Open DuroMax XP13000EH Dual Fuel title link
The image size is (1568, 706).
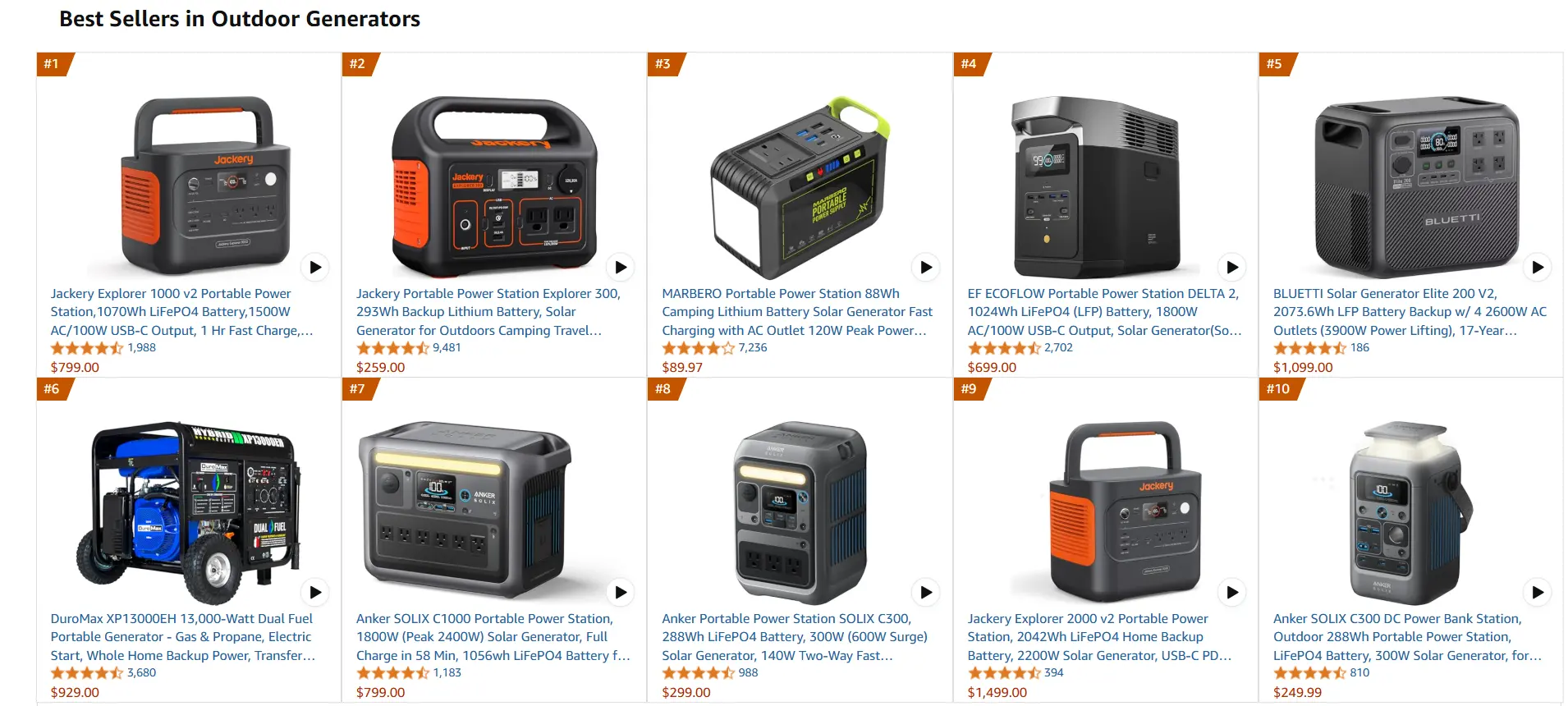click(182, 637)
